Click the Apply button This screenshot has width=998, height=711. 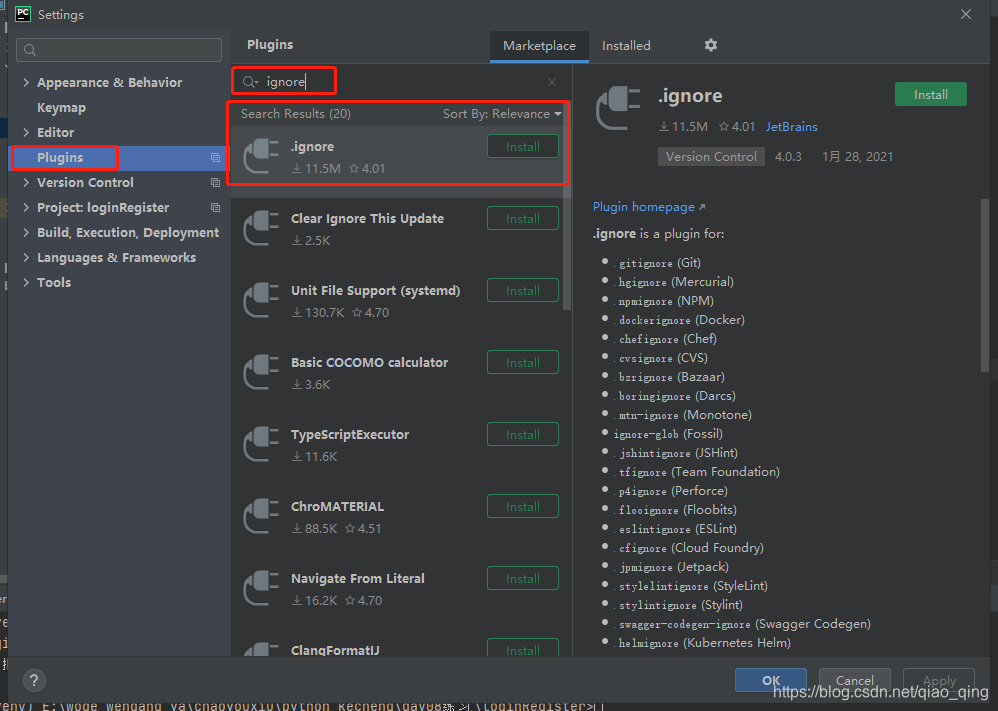[939, 680]
